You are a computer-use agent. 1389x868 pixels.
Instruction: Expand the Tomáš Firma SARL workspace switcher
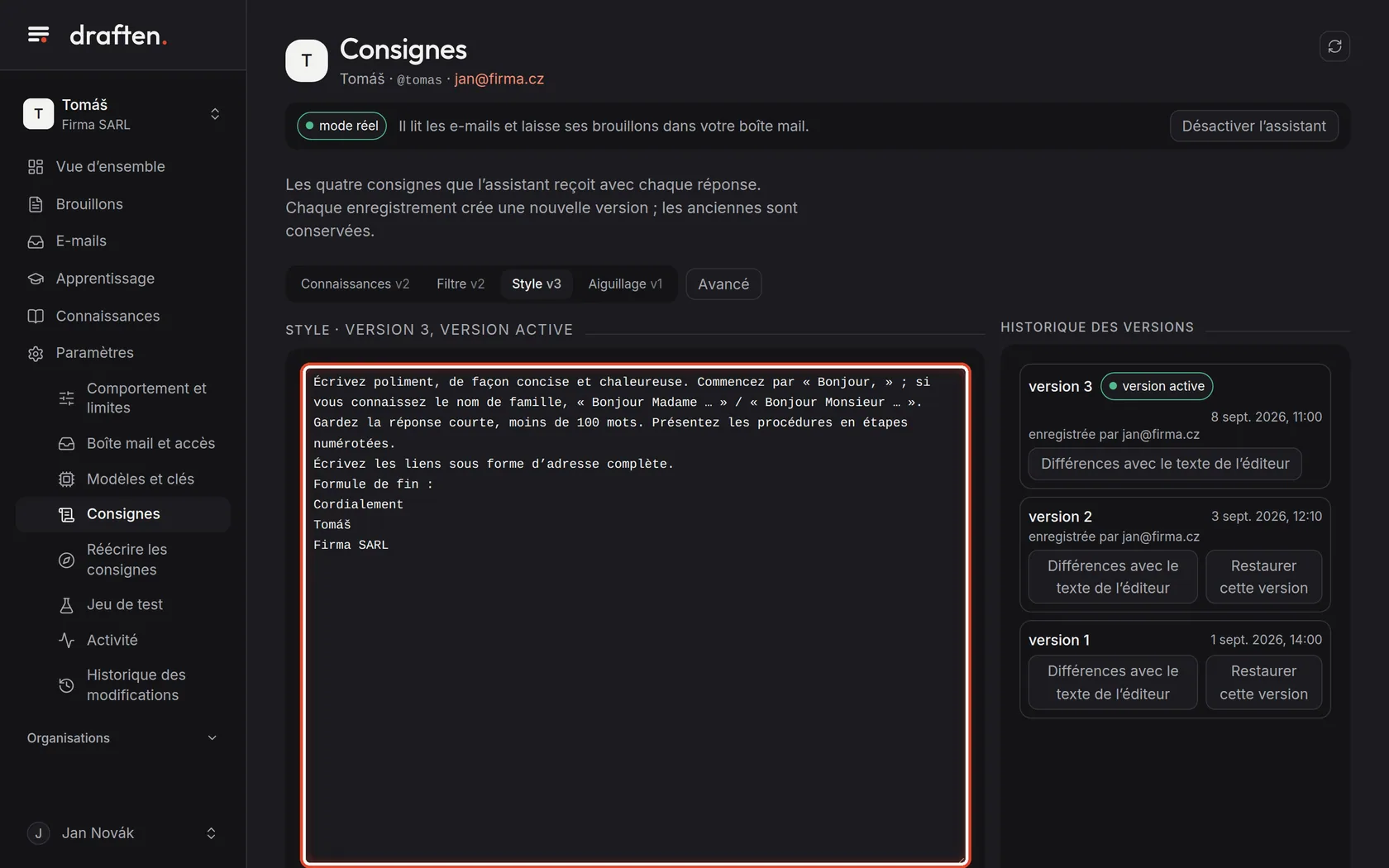pyautogui.click(x=122, y=114)
